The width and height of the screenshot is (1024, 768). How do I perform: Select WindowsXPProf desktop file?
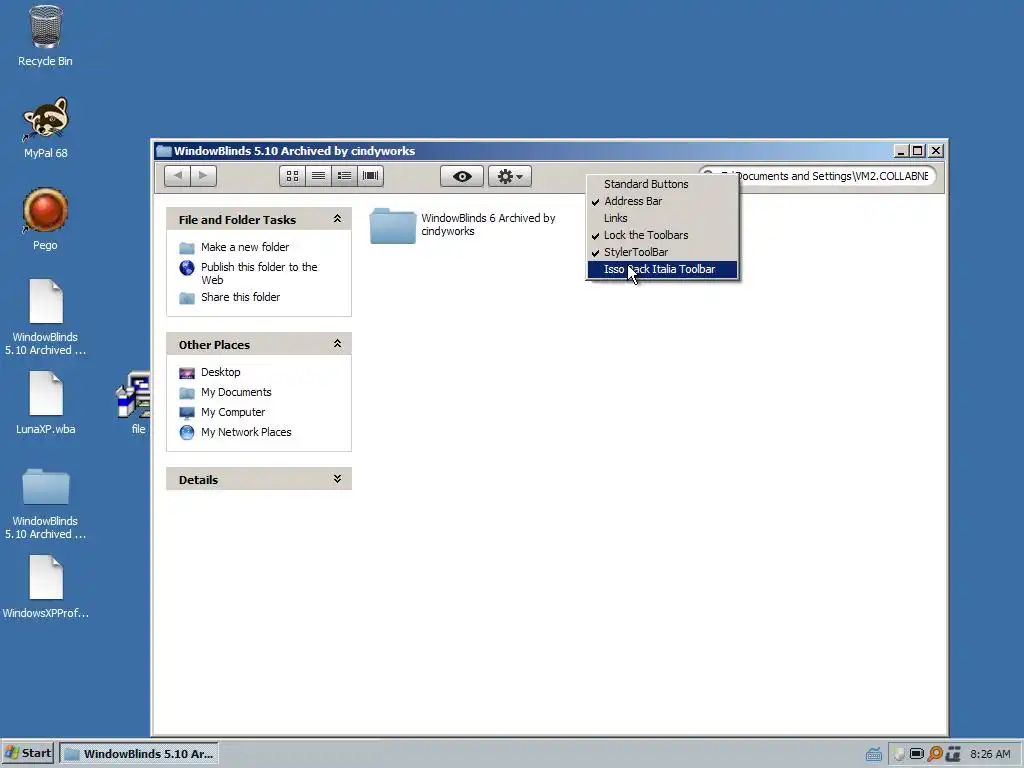pyautogui.click(x=45, y=586)
